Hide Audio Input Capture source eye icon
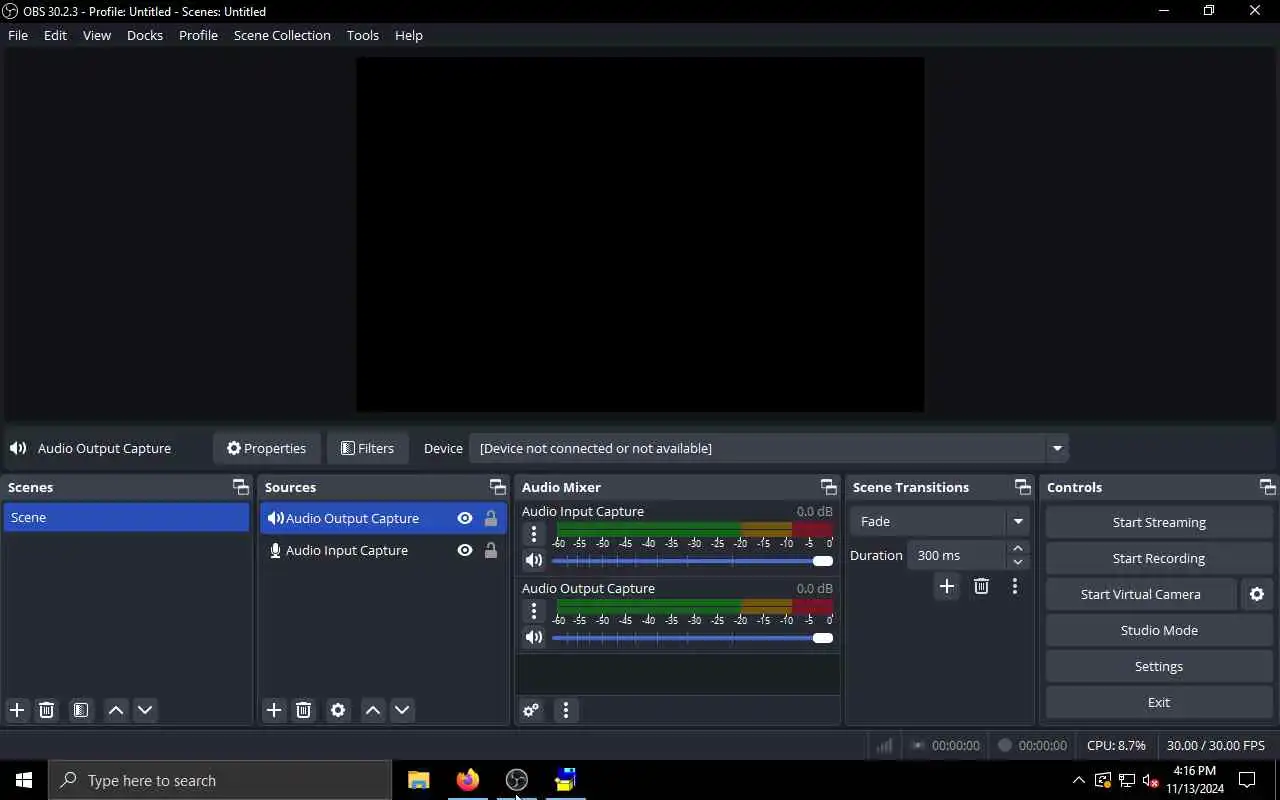The image size is (1280, 800). coord(465,550)
